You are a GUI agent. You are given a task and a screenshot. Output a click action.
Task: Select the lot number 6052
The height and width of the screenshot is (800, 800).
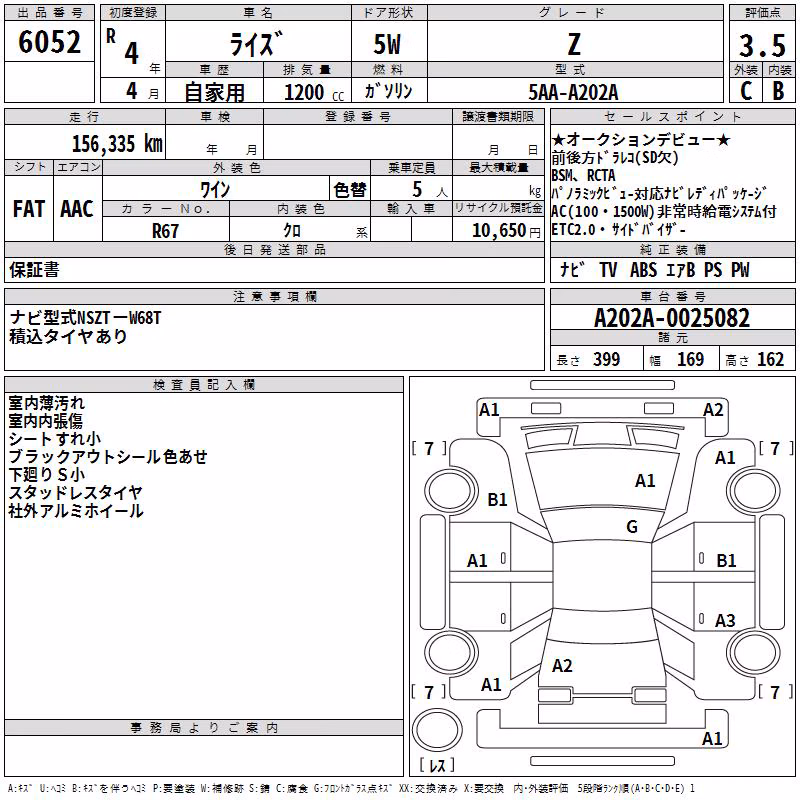49,42
